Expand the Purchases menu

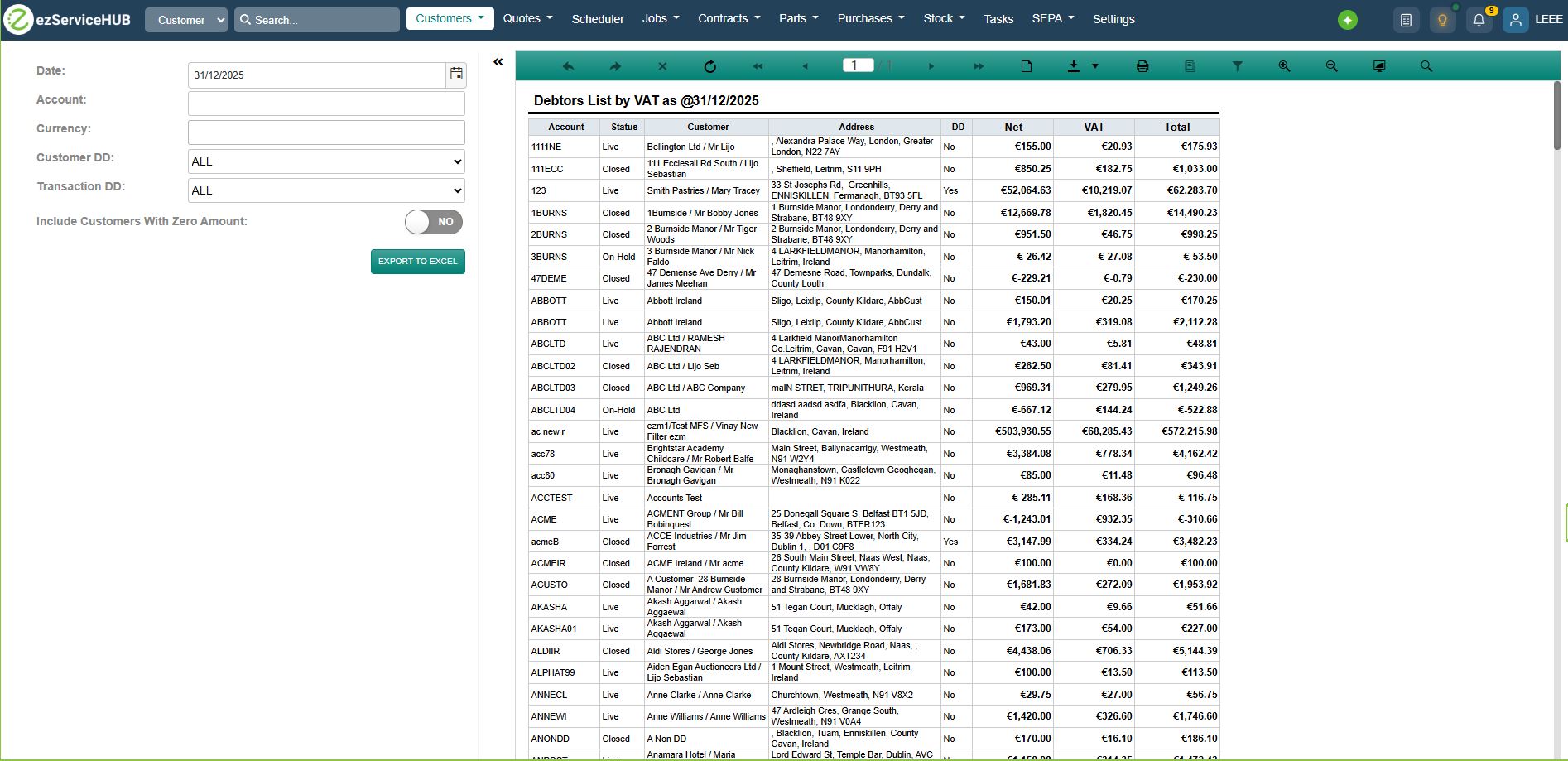point(871,18)
